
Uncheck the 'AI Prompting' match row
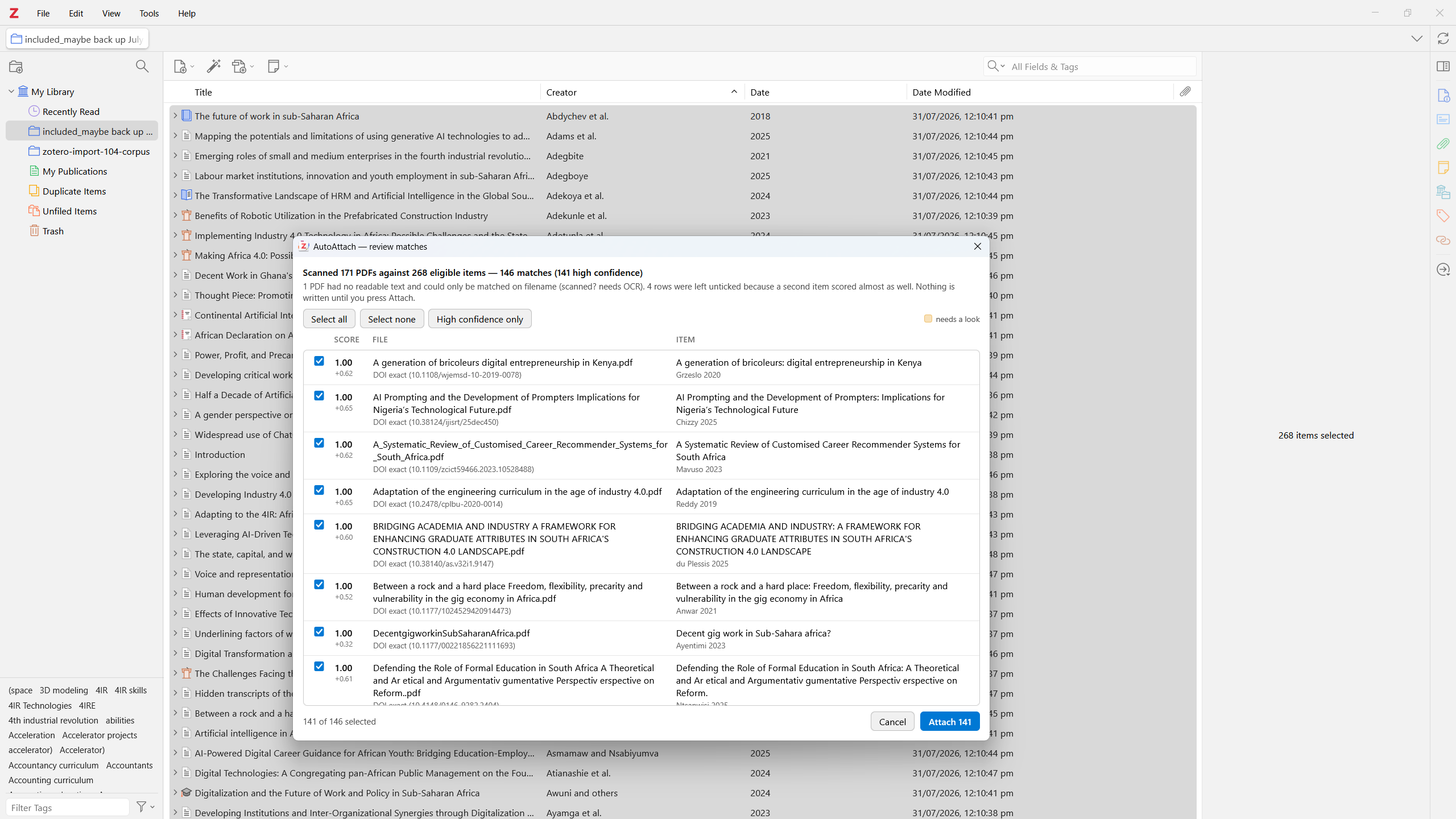319,396
